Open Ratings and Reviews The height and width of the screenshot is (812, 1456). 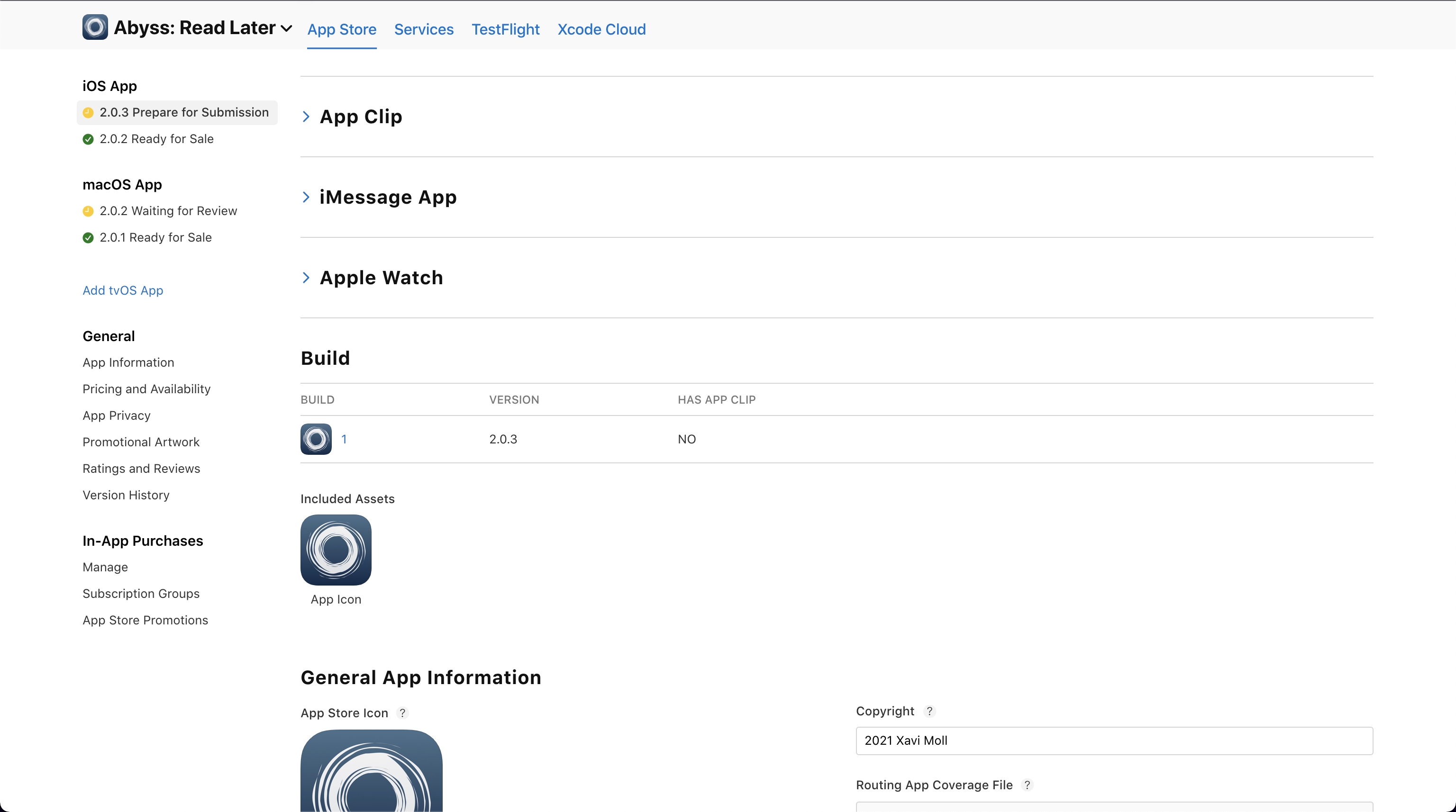click(x=141, y=469)
